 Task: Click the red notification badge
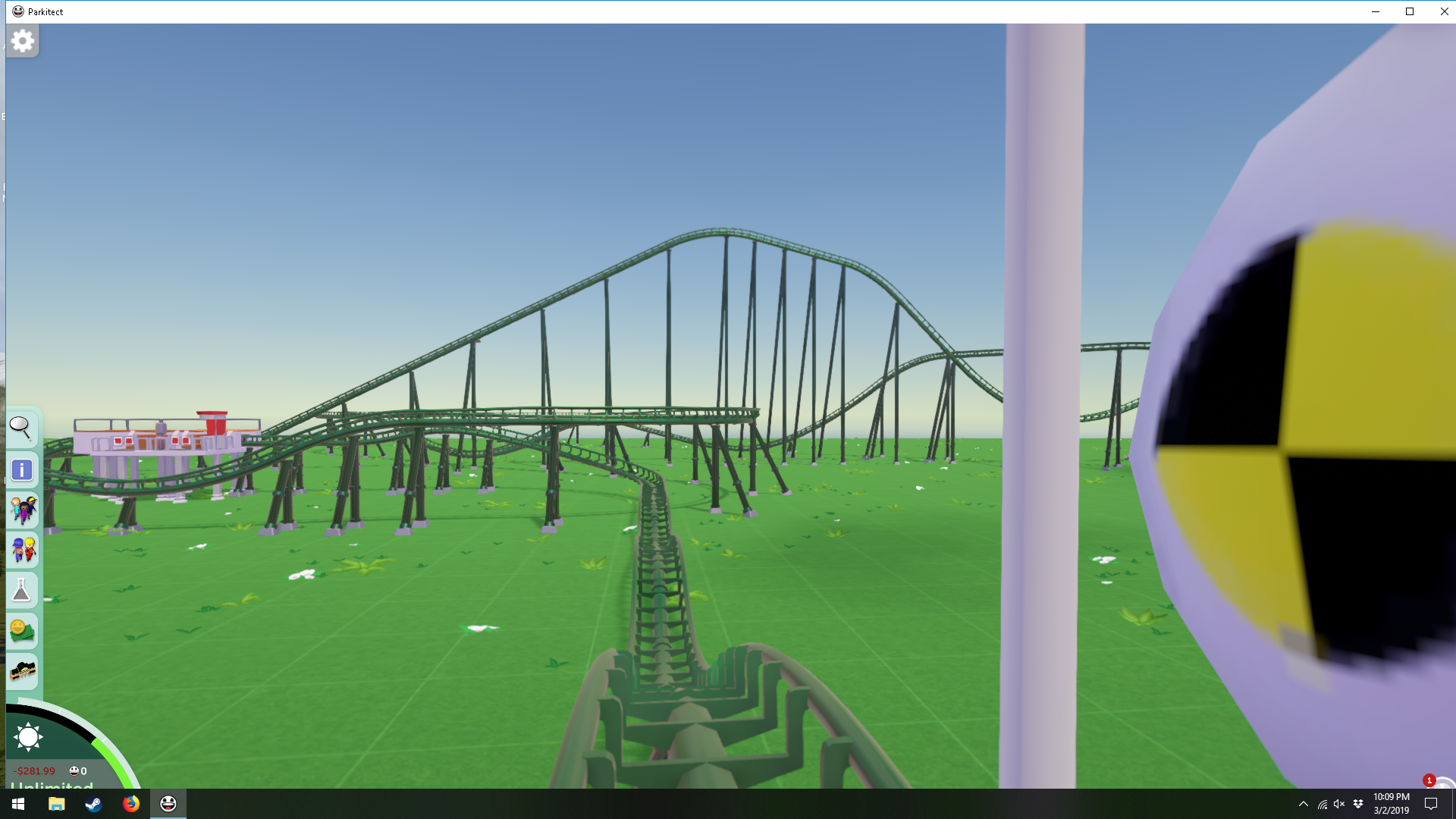1429,780
